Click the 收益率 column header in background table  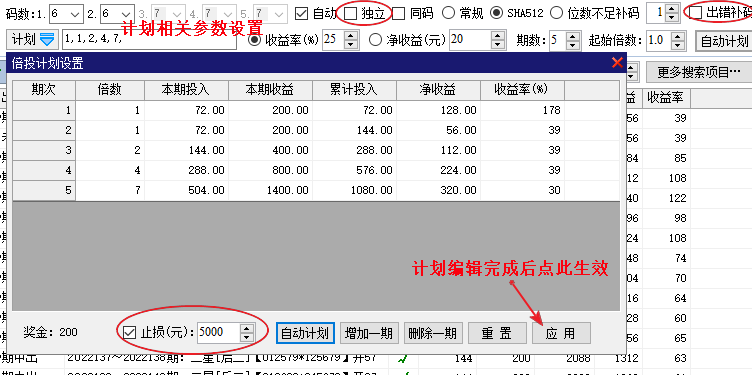666,98
